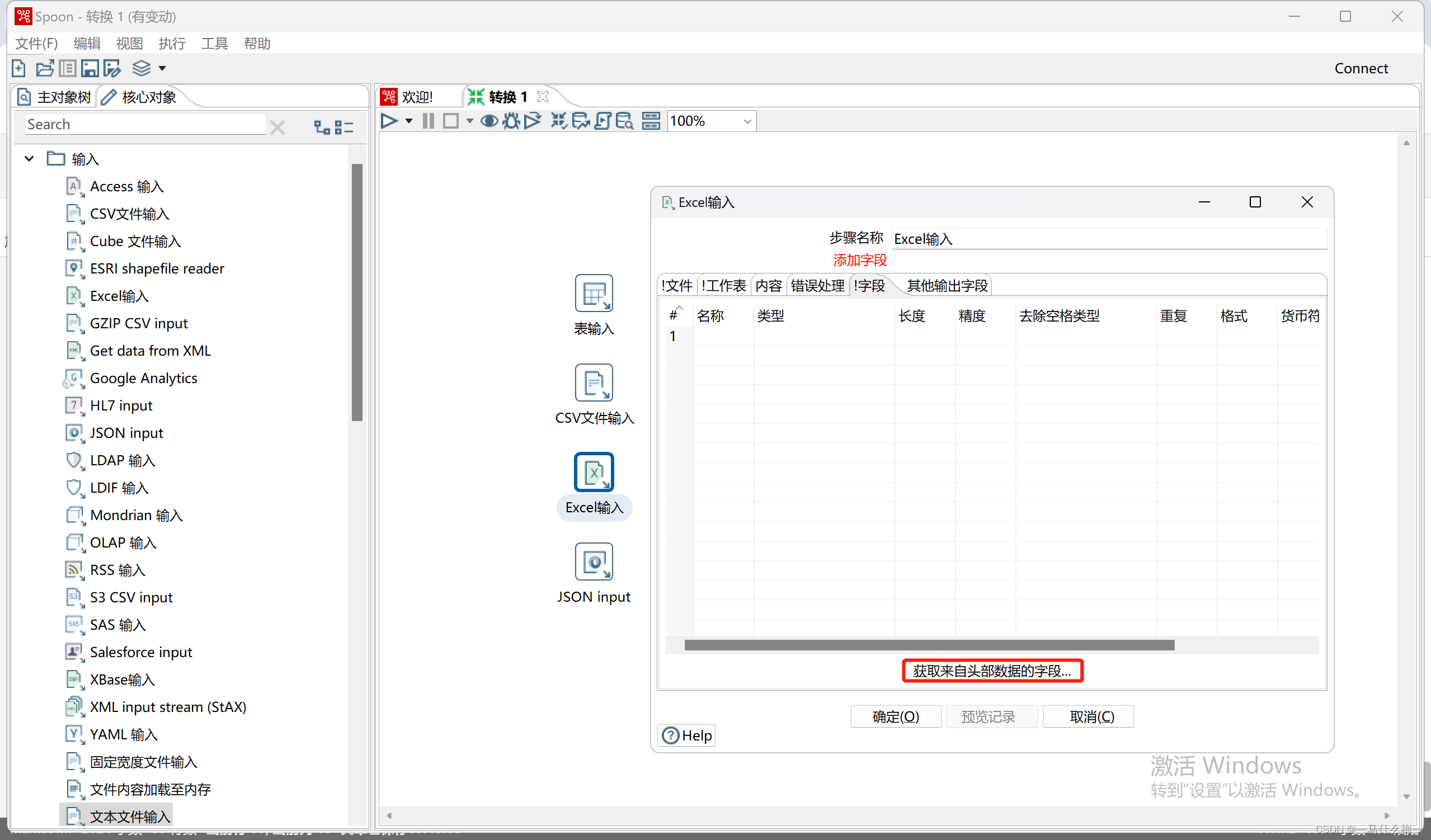Select CSV文件输入 step in tree
The height and width of the screenshot is (840, 1431).
[x=117, y=214]
